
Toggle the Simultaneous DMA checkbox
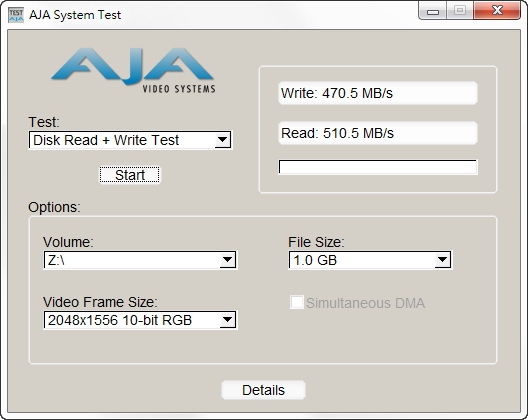(x=297, y=302)
